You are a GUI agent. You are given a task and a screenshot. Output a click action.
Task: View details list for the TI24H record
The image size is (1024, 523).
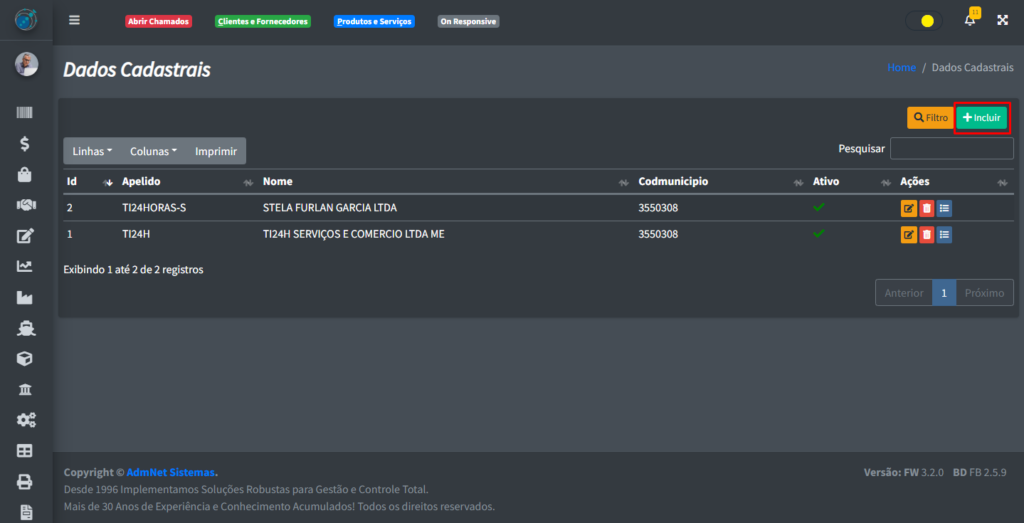[944, 235]
